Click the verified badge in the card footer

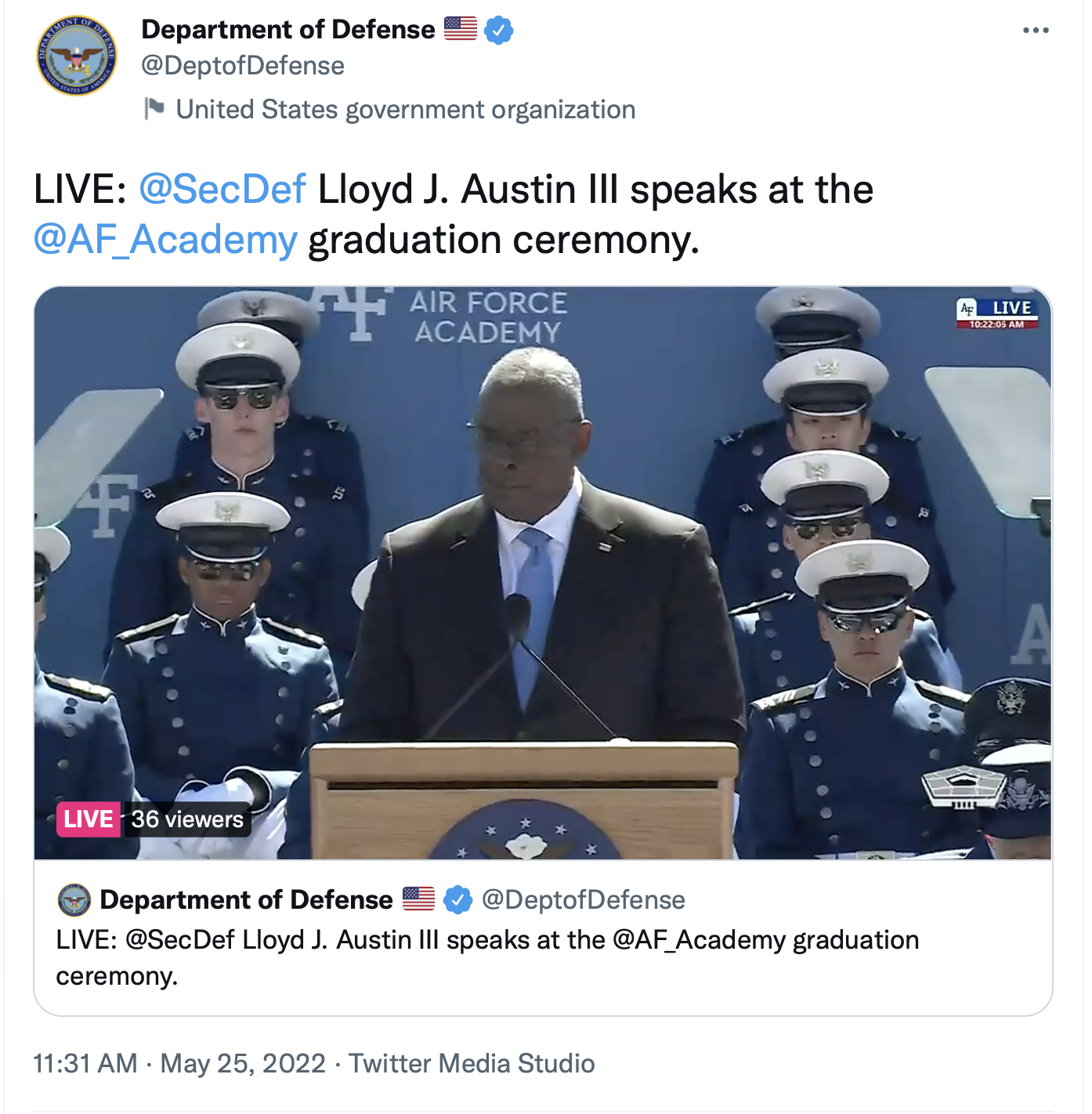tap(457, 900)
